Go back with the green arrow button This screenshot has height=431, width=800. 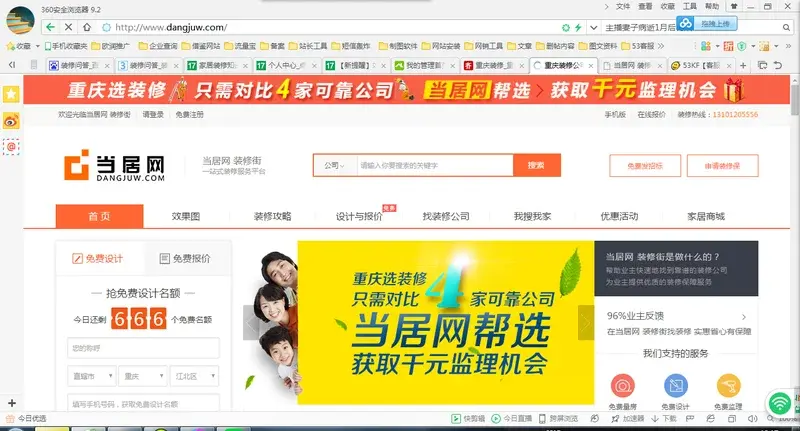50,27
